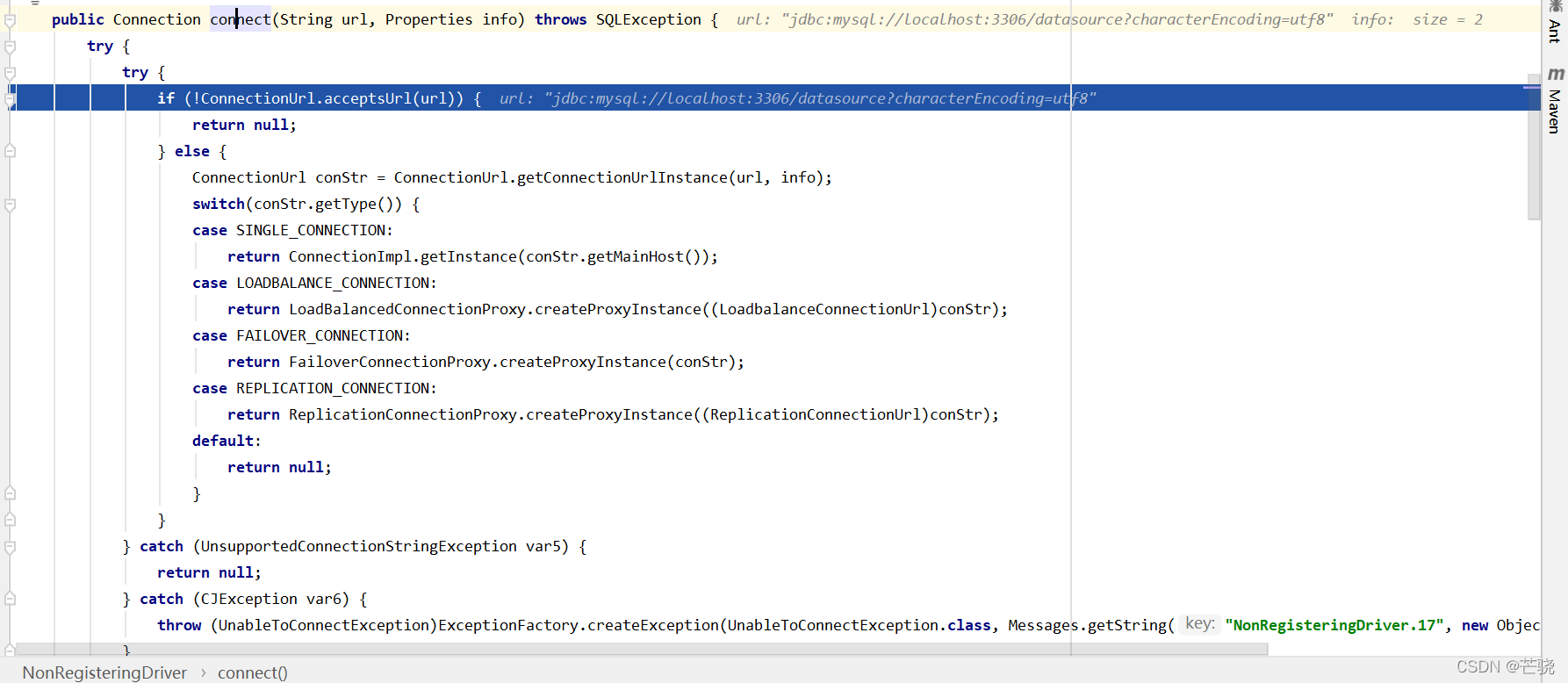Click 'Properties' parameter type
Viewport: 1568px width, 683px height.
428,19
